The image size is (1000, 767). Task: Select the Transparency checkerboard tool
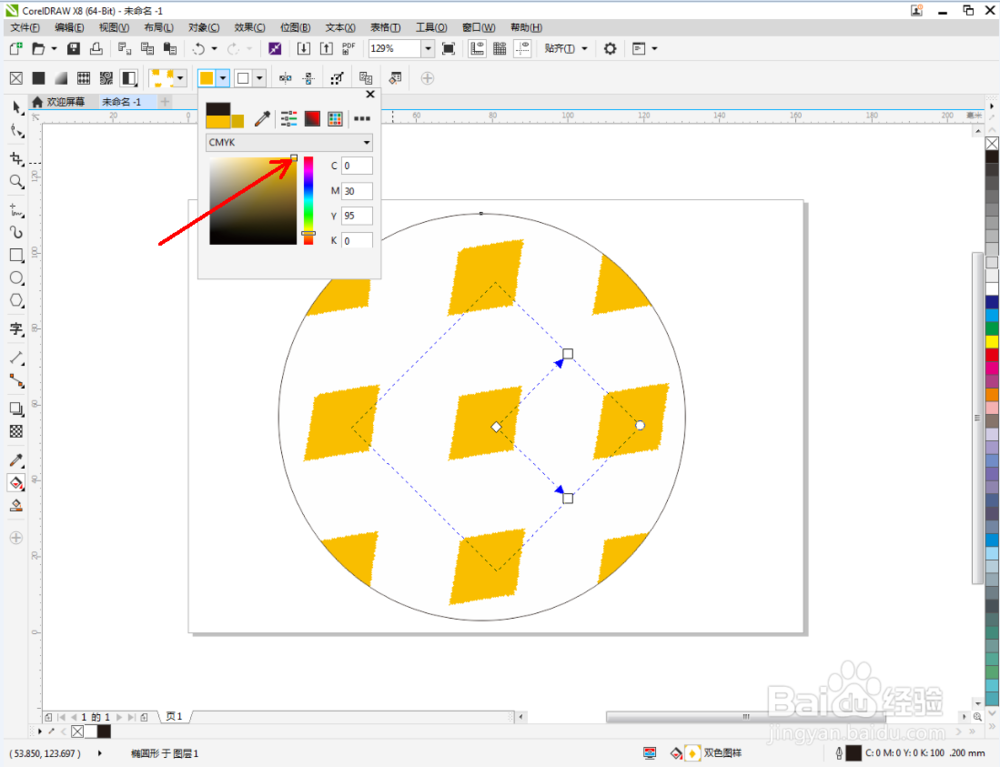click(x=17, y=432)
